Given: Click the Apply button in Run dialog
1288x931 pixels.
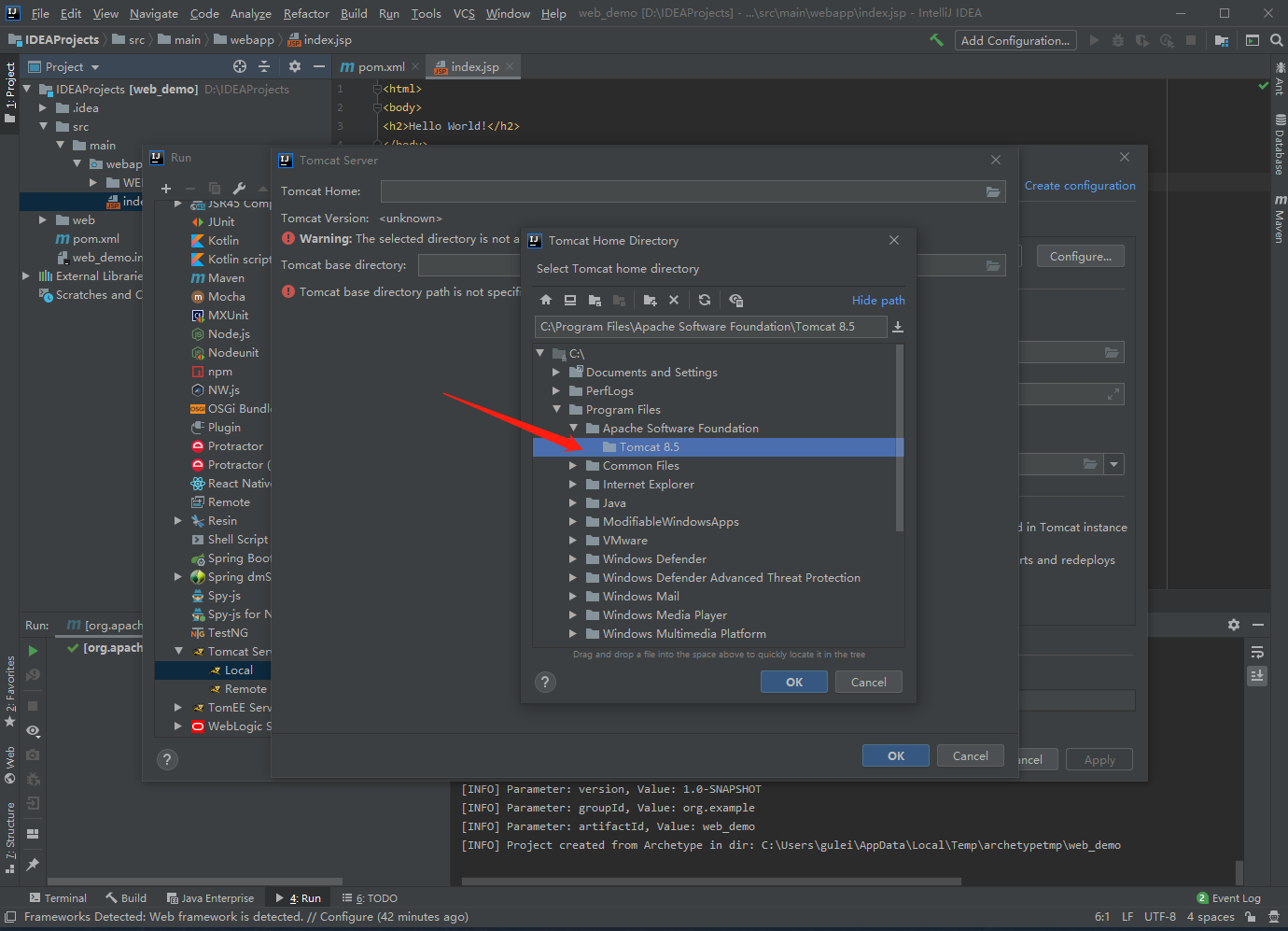Looking at the screenshot, I should click(1099, 759).
